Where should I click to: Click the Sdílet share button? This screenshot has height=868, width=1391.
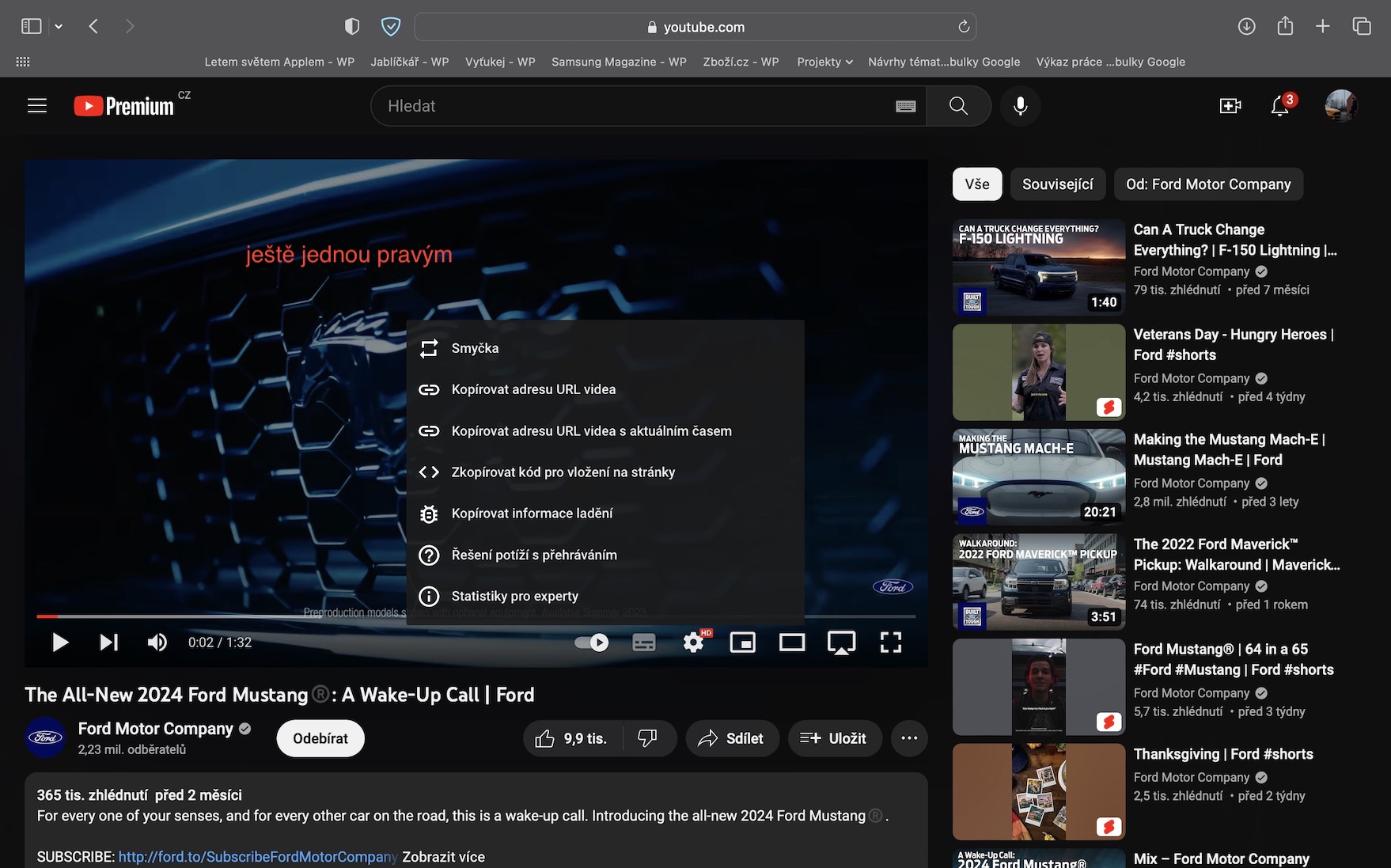(733, 738)
